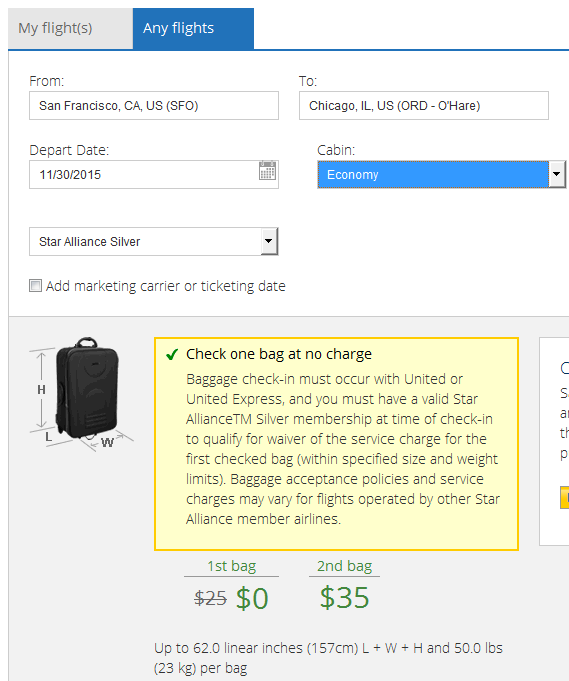Viewport: 569px width, 681px height.
Task: Select the Economy cabin combo box
Action: tap(441, 174)
